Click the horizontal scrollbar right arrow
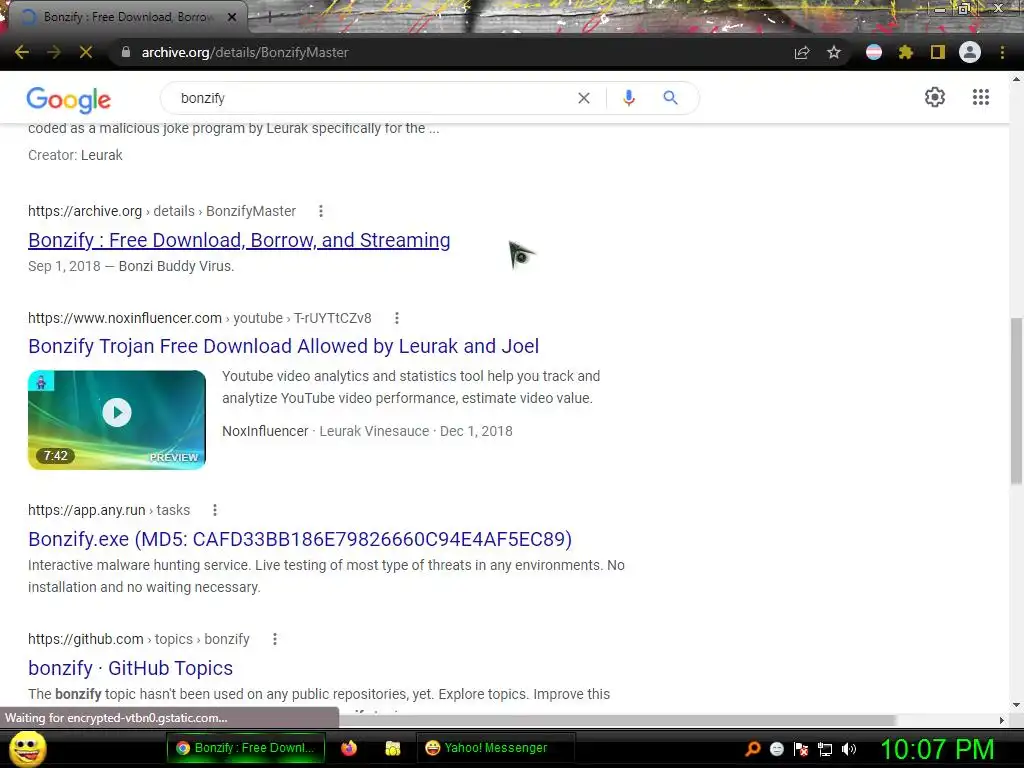This screenshot has width=1024, height=768. (1002, 720)
